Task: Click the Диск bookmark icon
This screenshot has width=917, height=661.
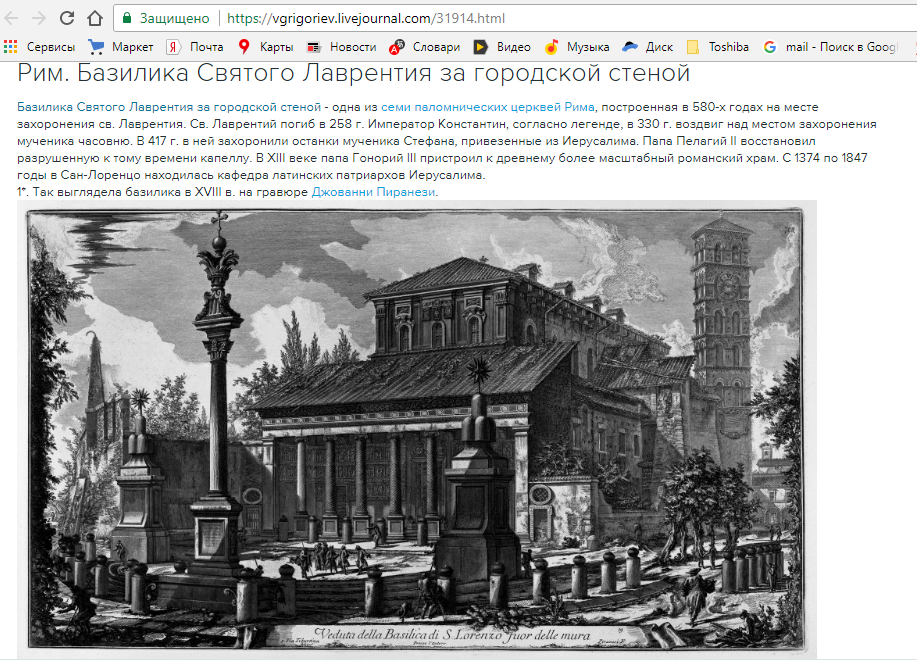Action: (630, 47)
